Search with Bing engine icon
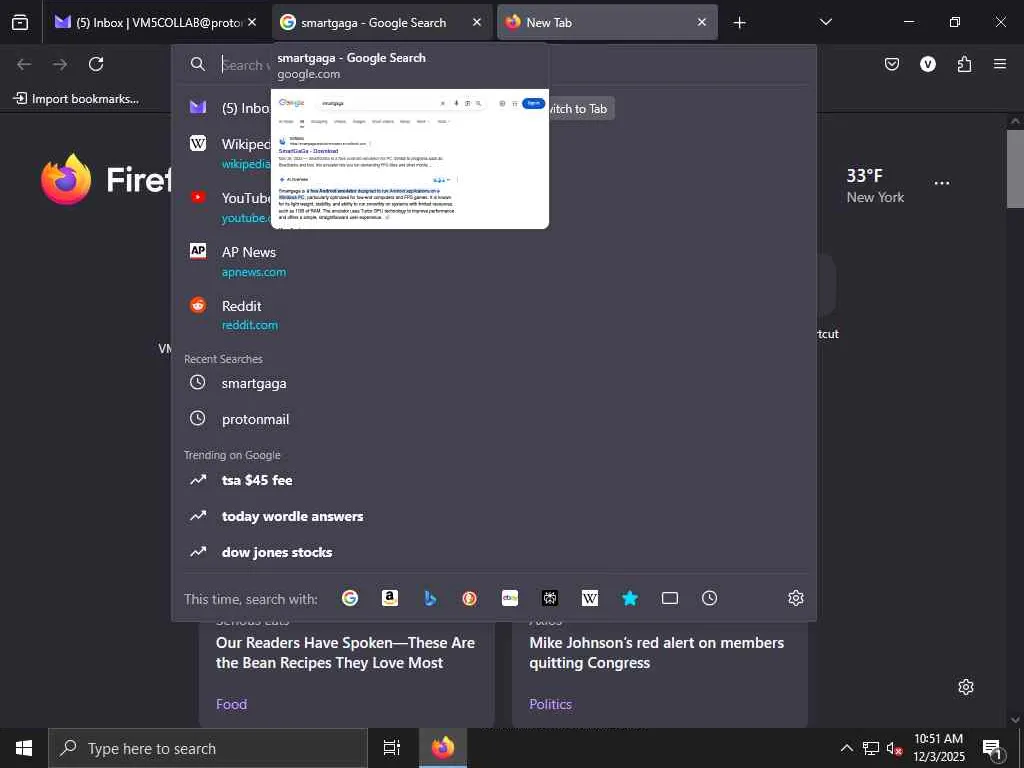The height and width of the screenshot is (768, 1024). [430, 598]
